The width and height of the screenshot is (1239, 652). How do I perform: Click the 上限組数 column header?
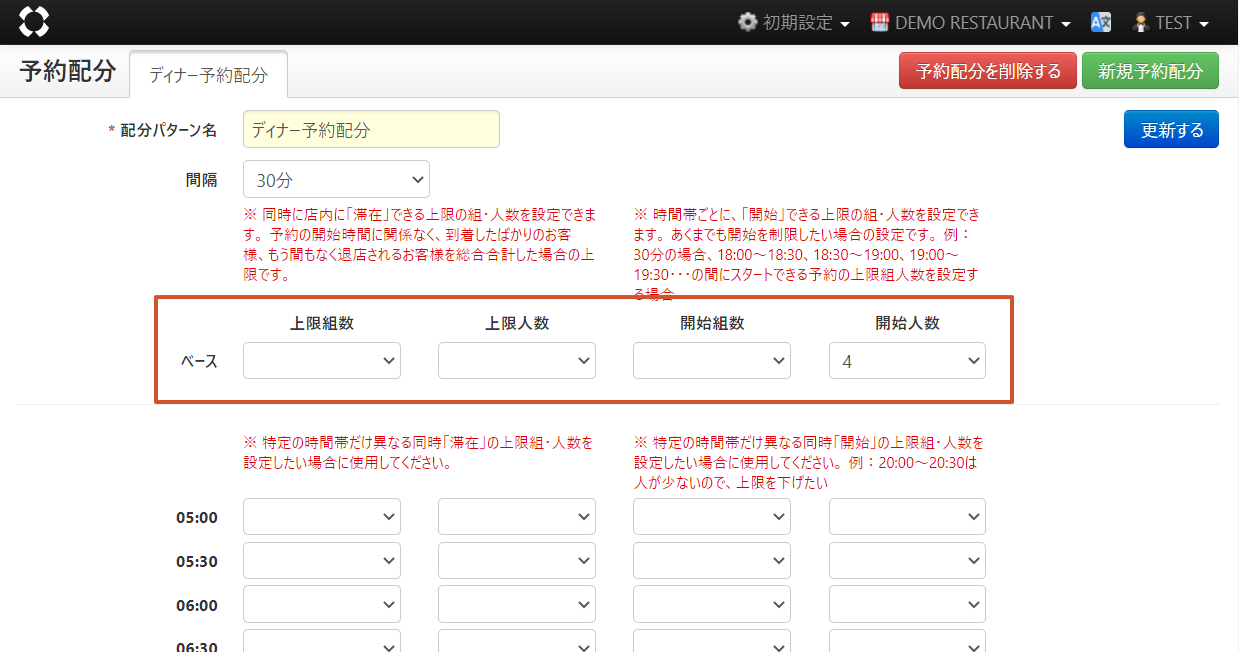(322, 323)
